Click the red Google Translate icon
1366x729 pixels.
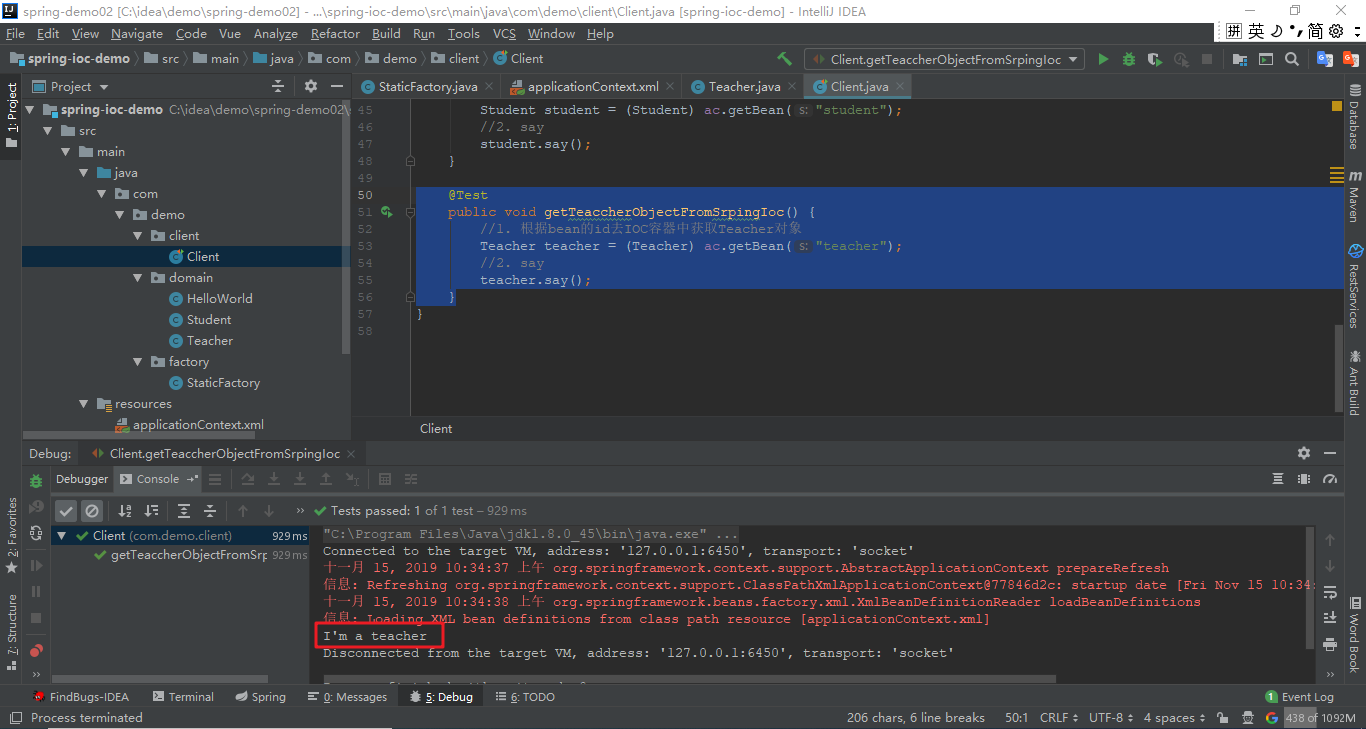coord(1349,59)
